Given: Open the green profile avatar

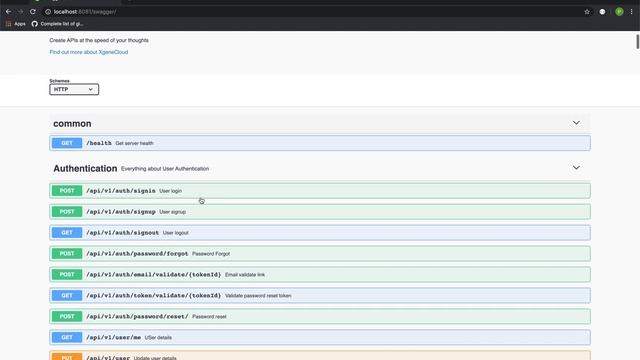Looking at the screenshot, I should [x=619, y=12].
